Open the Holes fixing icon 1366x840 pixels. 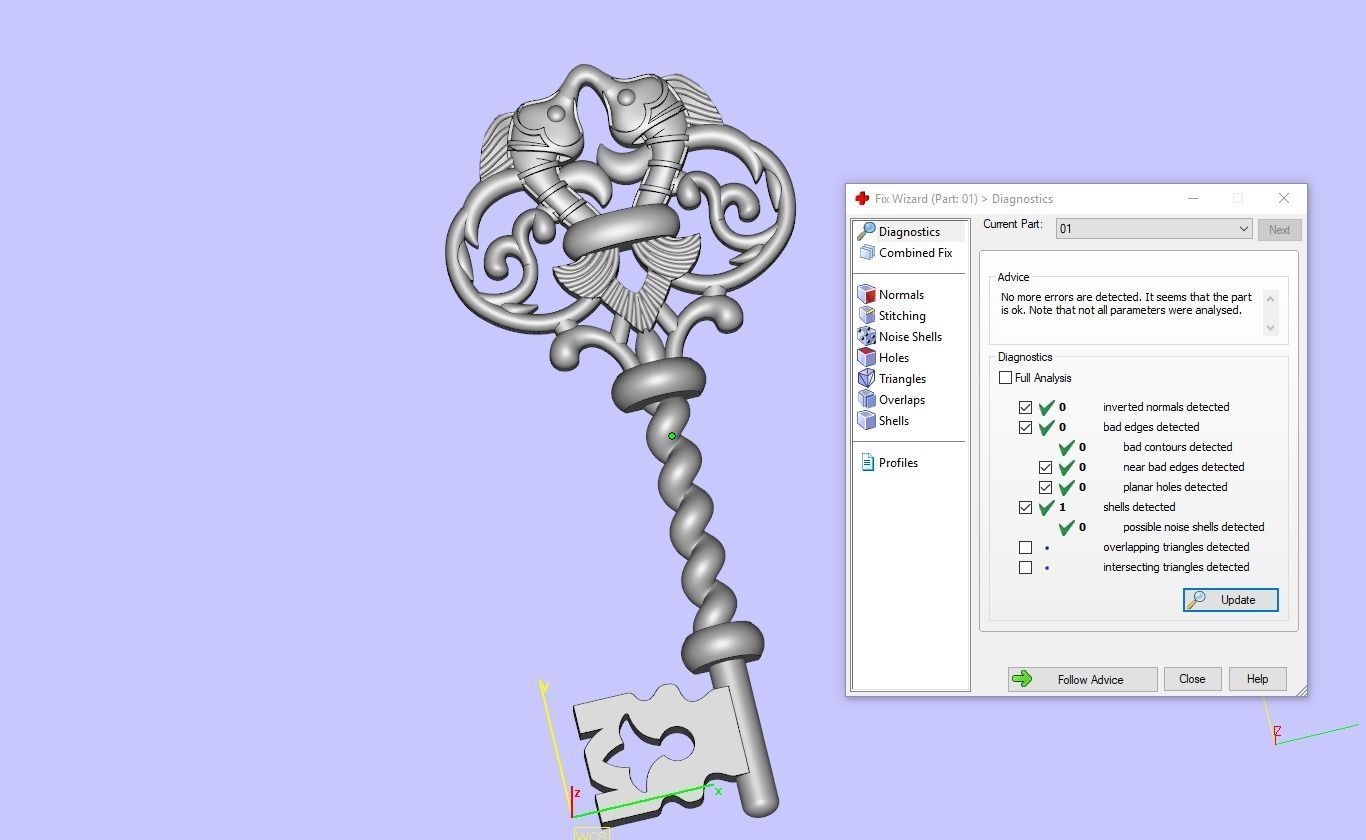pos(867,358)
